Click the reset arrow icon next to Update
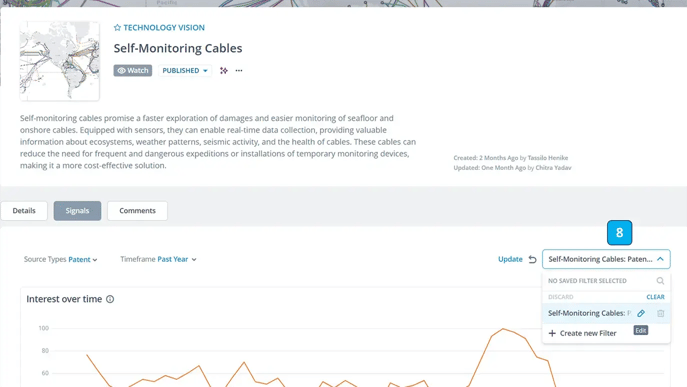Viewport: 687px width, 387px height. pos(532,259)
